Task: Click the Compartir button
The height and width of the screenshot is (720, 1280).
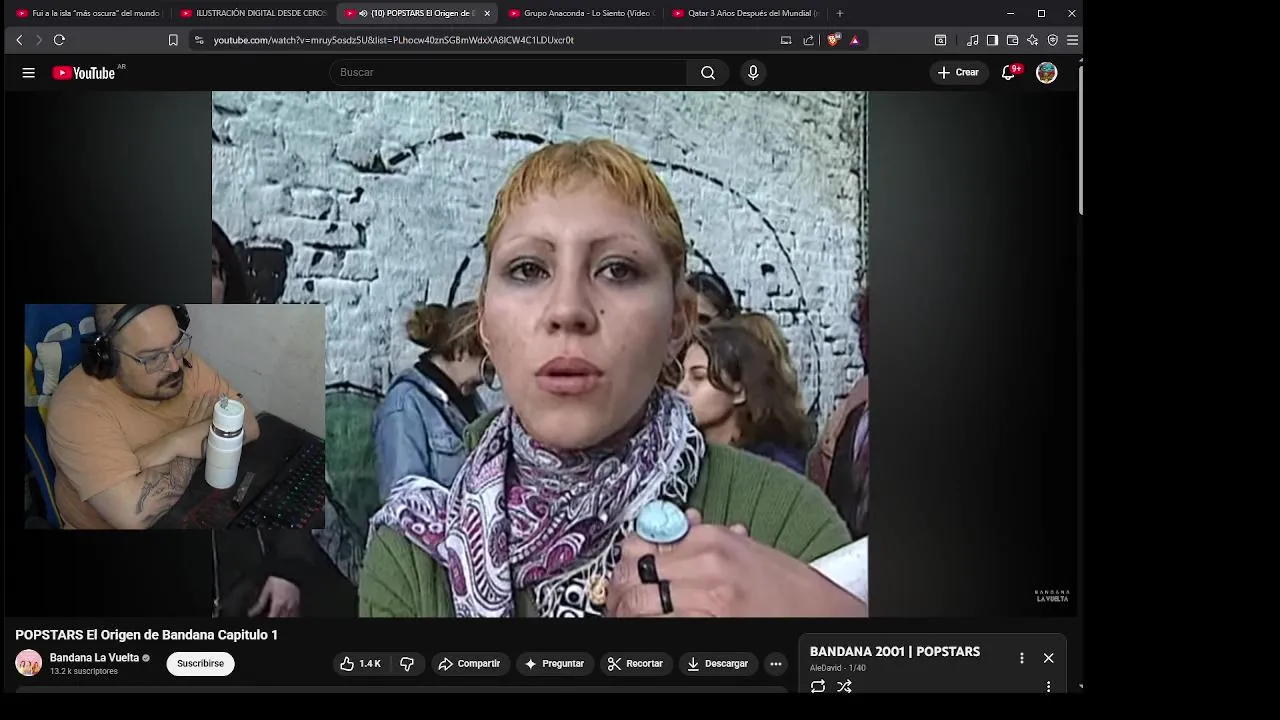Action: pyautogui.click(x=470, y=664)
